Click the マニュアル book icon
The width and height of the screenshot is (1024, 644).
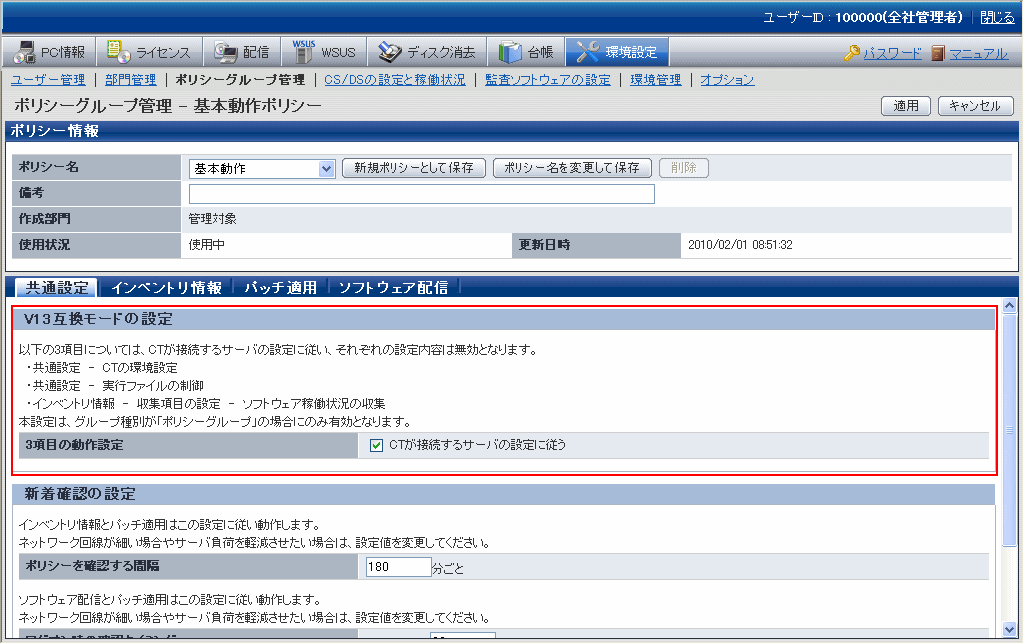[938, 53]
